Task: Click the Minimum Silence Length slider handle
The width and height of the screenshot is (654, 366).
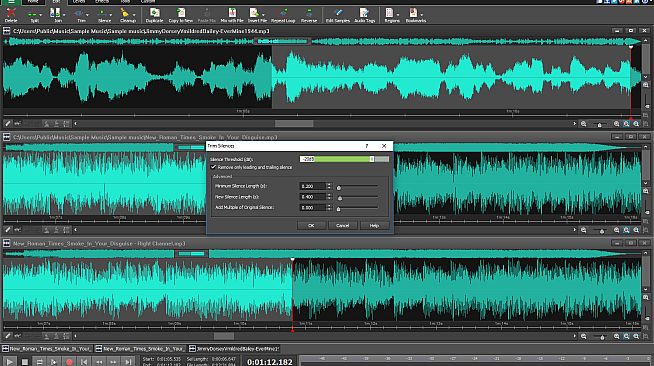Action: tap(339, 188)
